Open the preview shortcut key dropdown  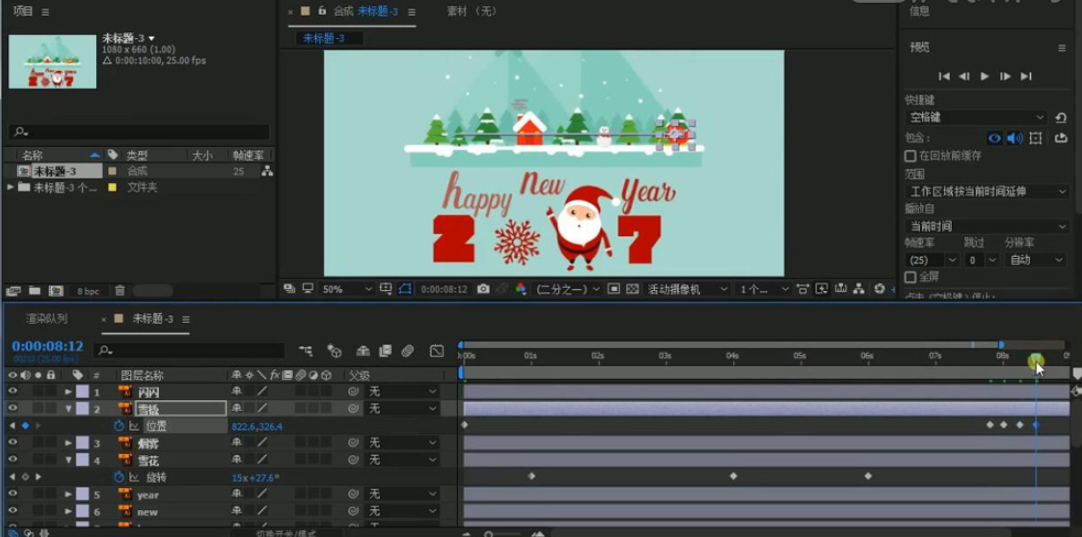976,118
